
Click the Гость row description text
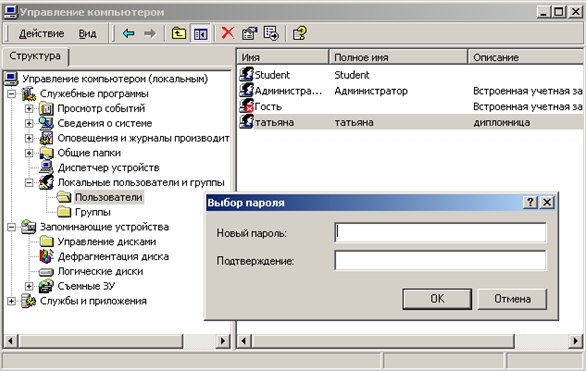[528, 106]
